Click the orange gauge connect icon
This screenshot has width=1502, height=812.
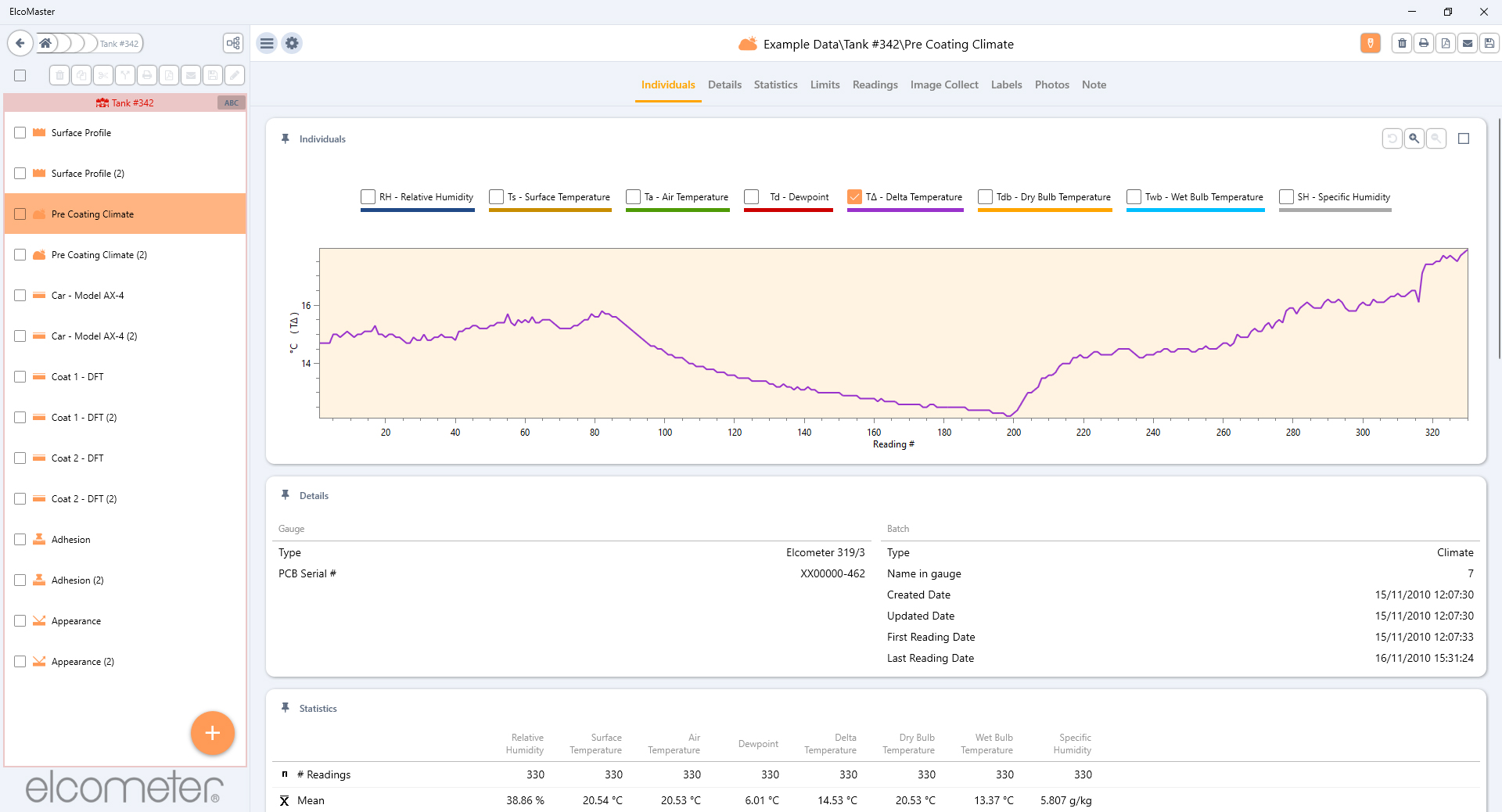[1370, 44]
